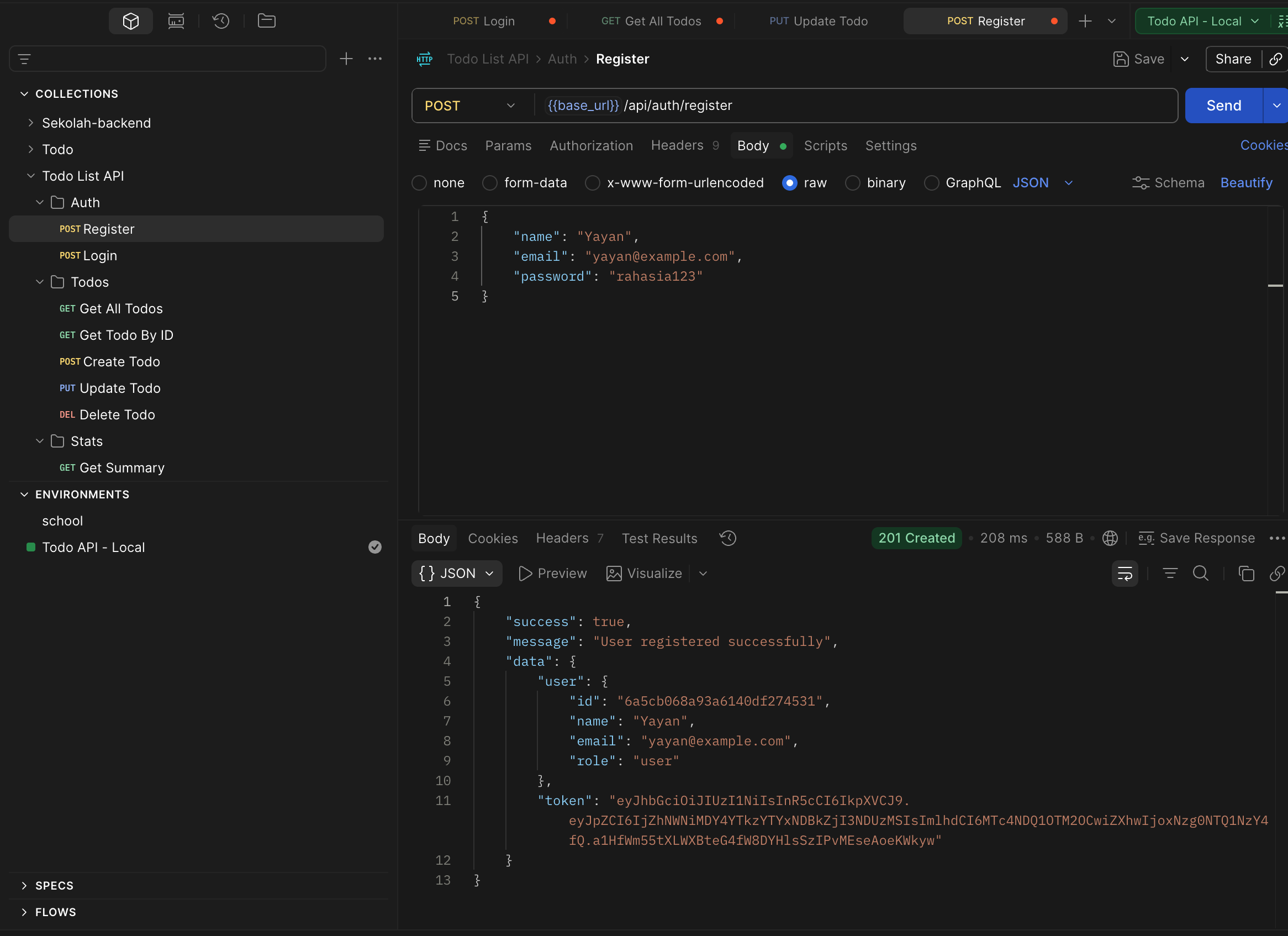Open the Collections cube icon in sidebar
Viewport: 1288px width, 936px height.
(x=130, y=21)
